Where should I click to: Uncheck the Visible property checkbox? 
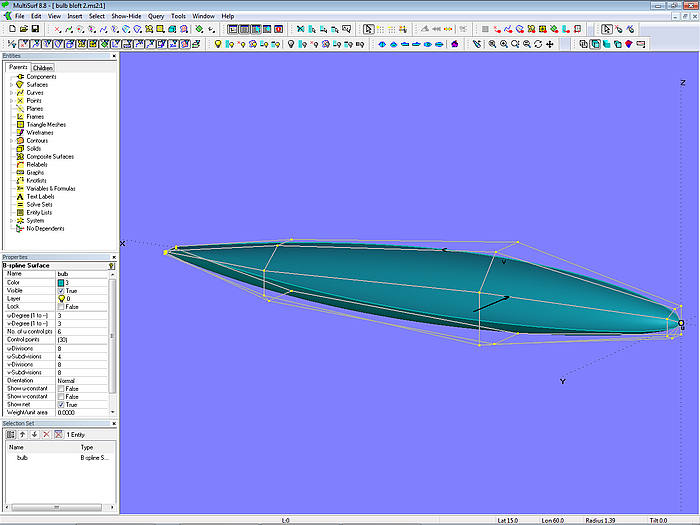(x=62, y=290)
